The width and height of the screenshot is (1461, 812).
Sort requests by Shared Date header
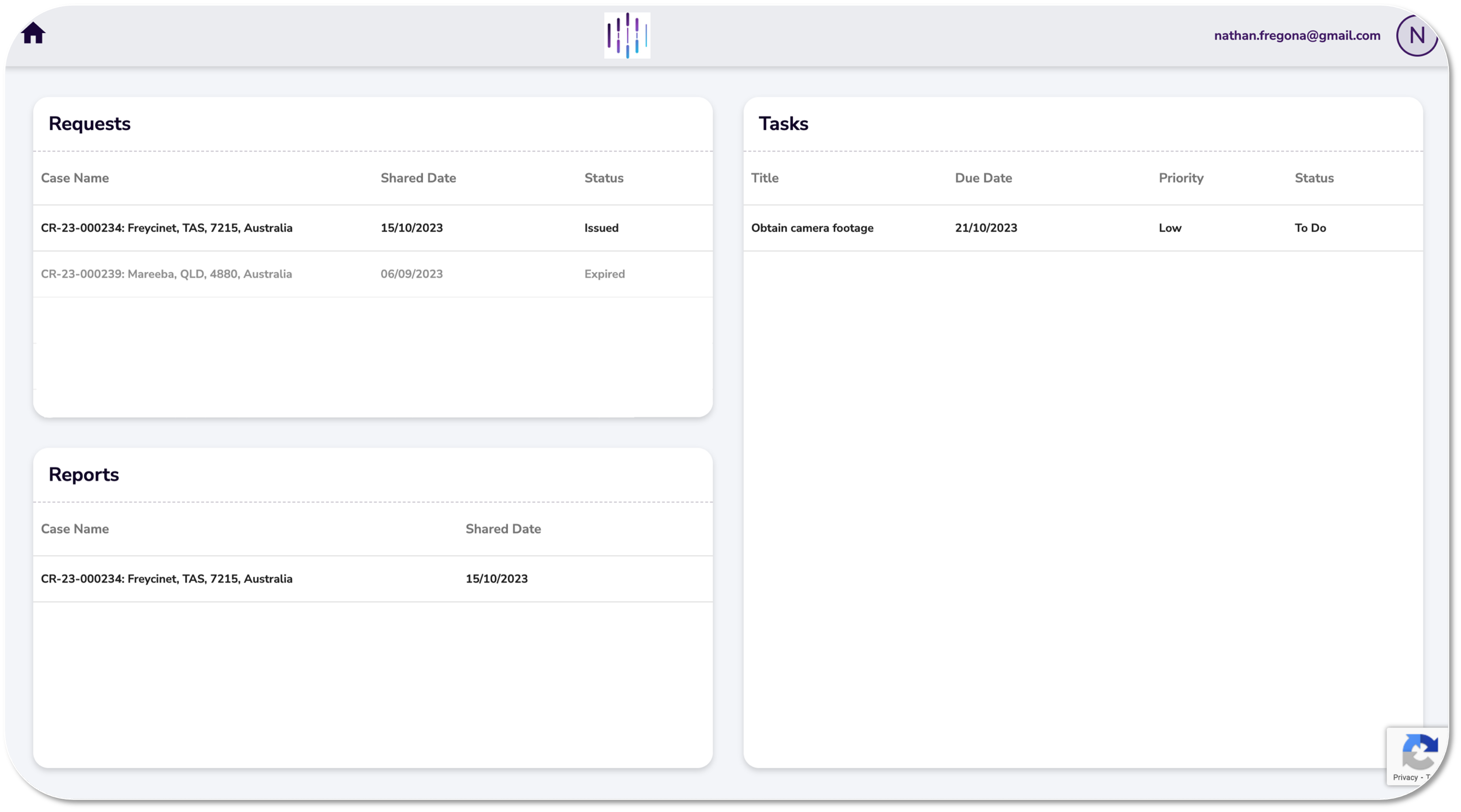(418, 178)
